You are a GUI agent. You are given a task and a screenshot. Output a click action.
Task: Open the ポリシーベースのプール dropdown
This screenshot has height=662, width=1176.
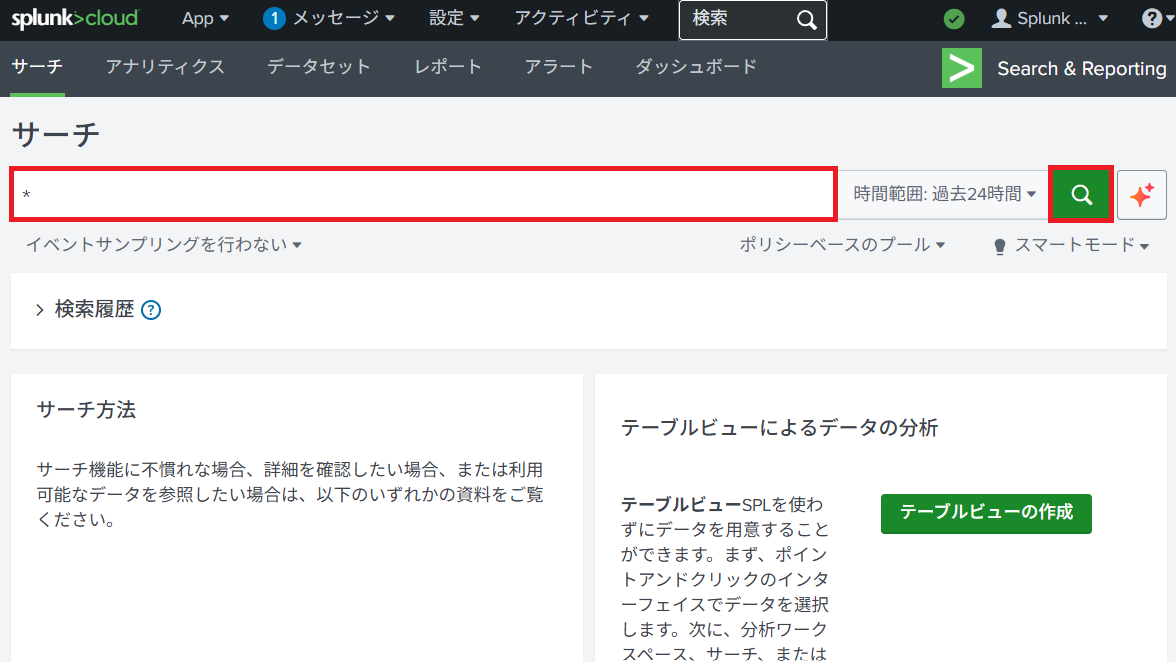(842, 245)
